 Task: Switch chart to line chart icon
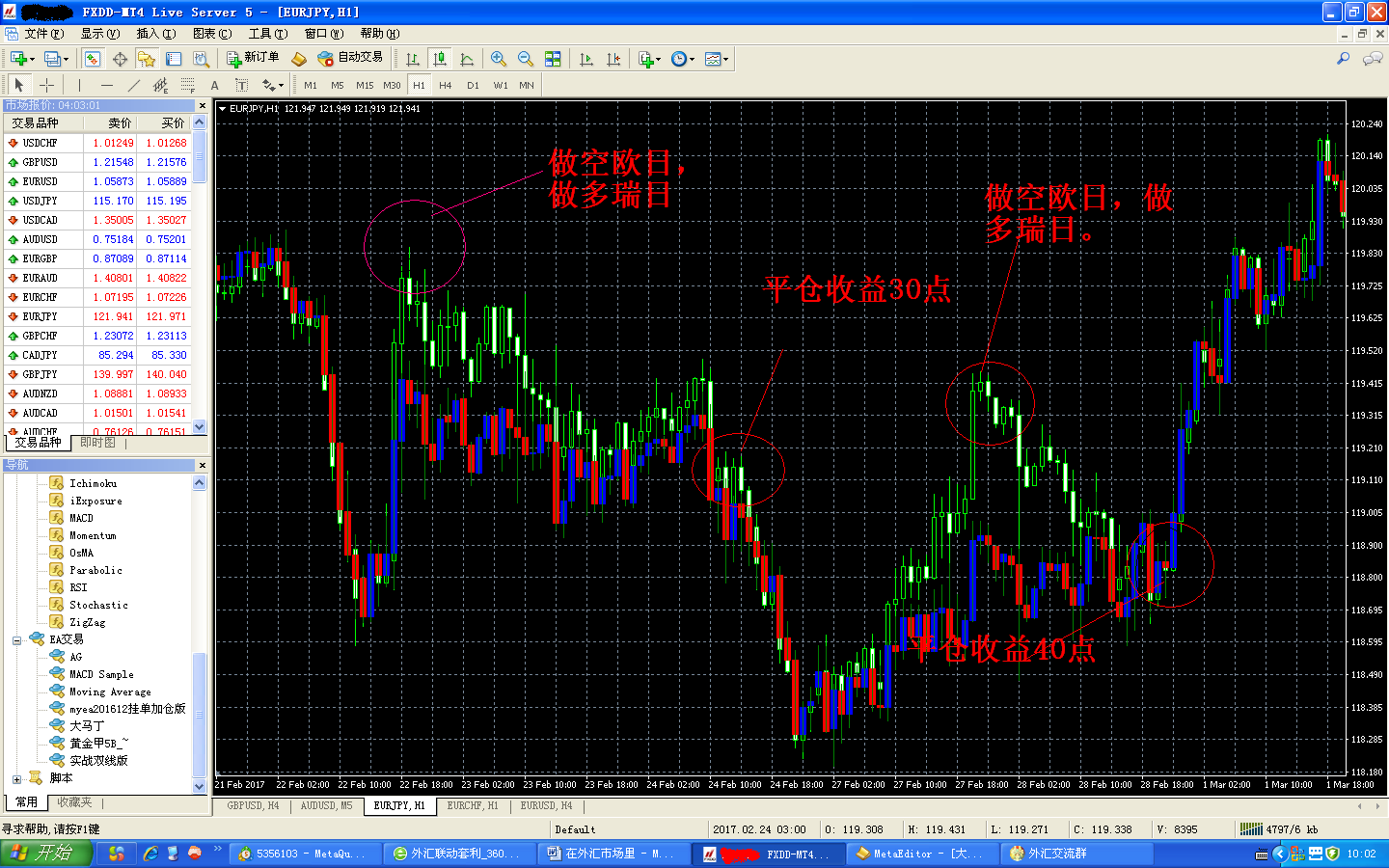pos(467,59)
